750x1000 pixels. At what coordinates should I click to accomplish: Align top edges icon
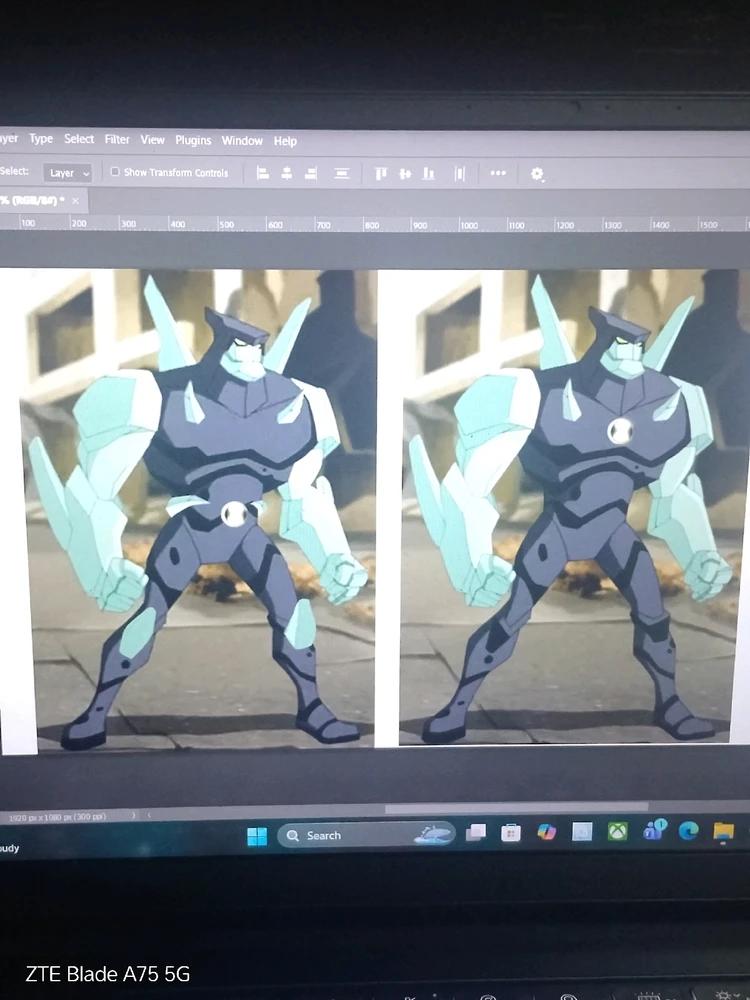(381, 173)
